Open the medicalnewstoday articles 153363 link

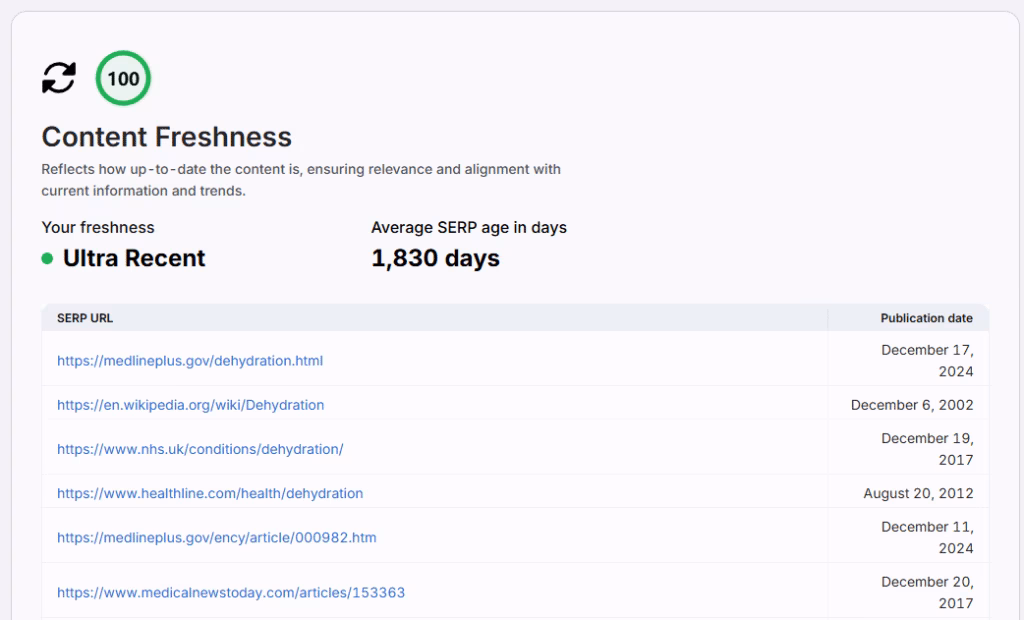click(x=231, y=592)
